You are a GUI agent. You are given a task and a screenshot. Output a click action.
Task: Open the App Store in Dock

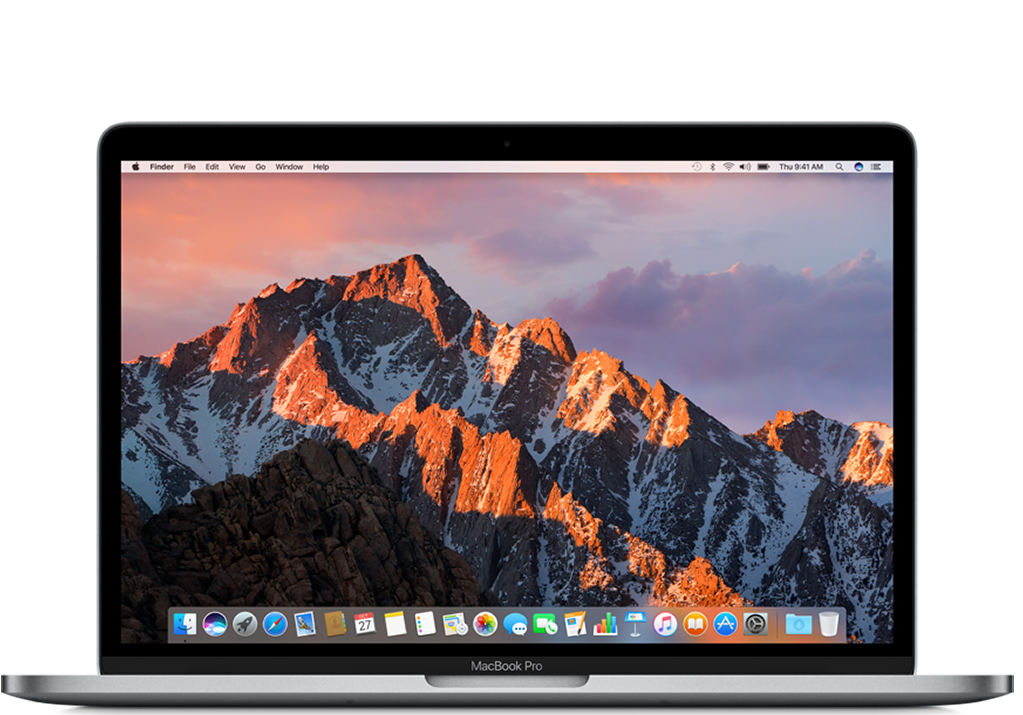[725, 624]
